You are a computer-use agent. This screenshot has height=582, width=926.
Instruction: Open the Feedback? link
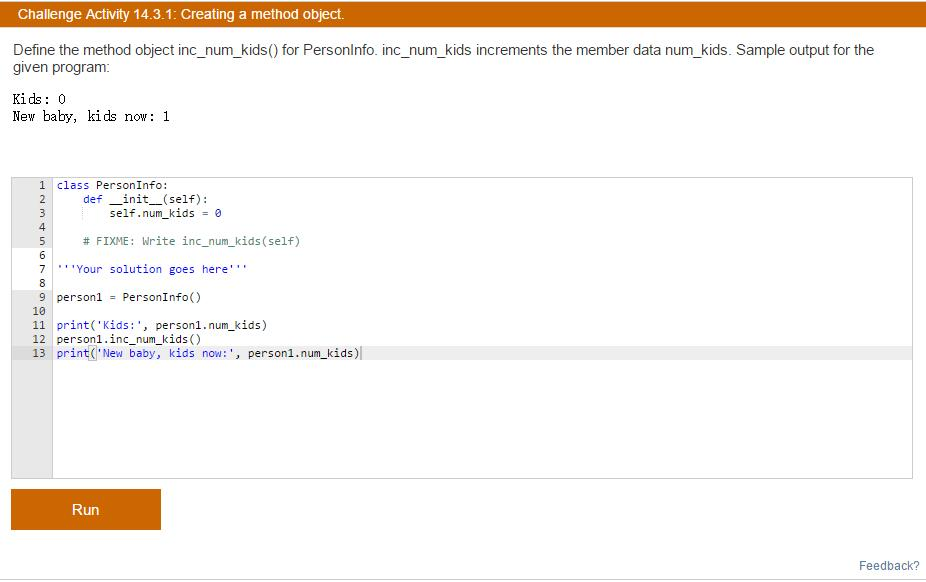click(889, 565)
